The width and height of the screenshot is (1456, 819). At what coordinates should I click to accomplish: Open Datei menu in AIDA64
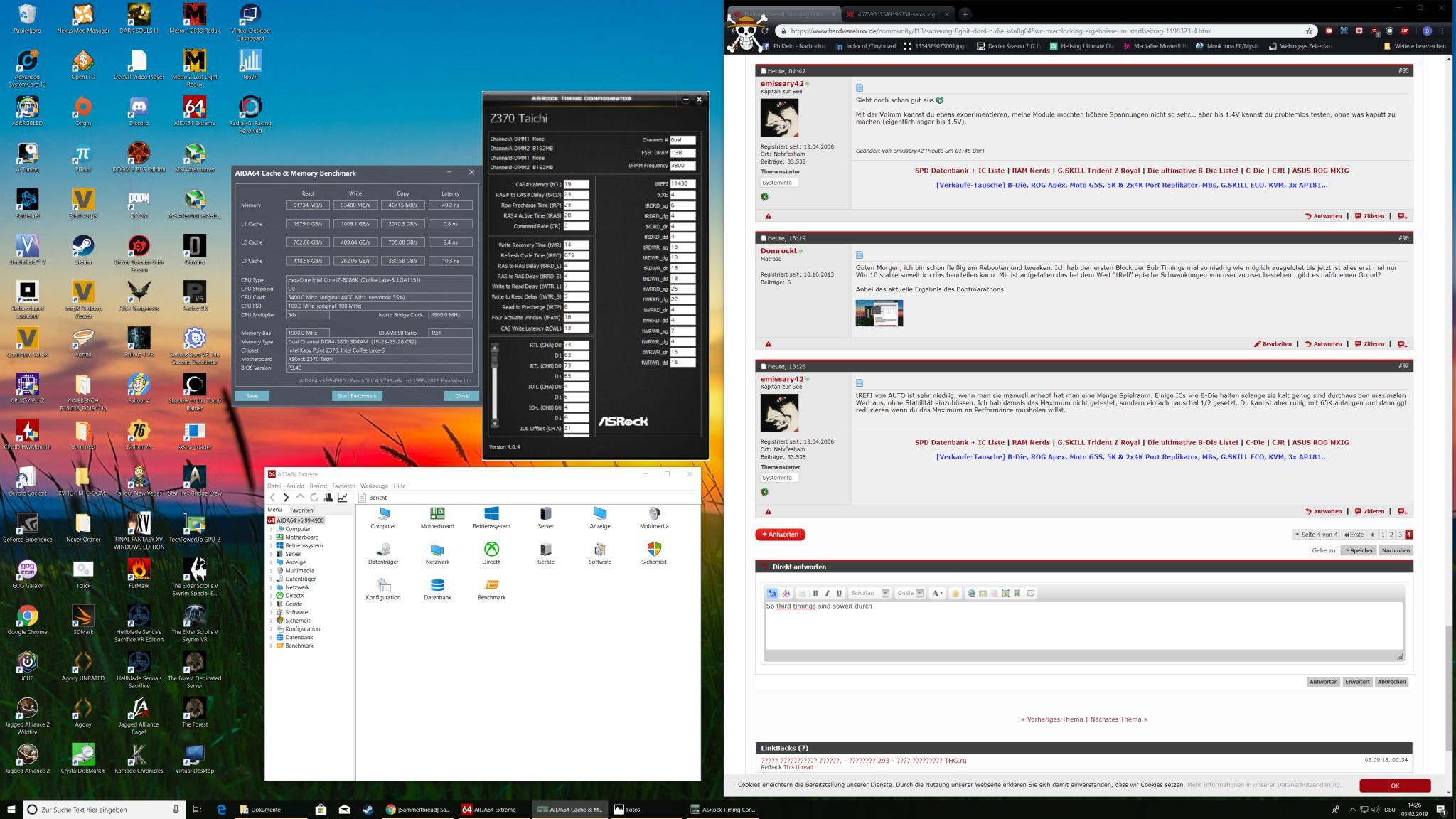point(274,486)
